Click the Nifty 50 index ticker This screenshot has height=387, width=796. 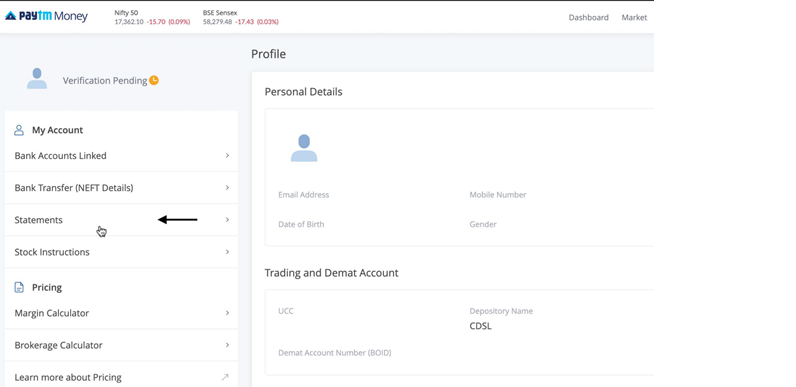(152, 17)
